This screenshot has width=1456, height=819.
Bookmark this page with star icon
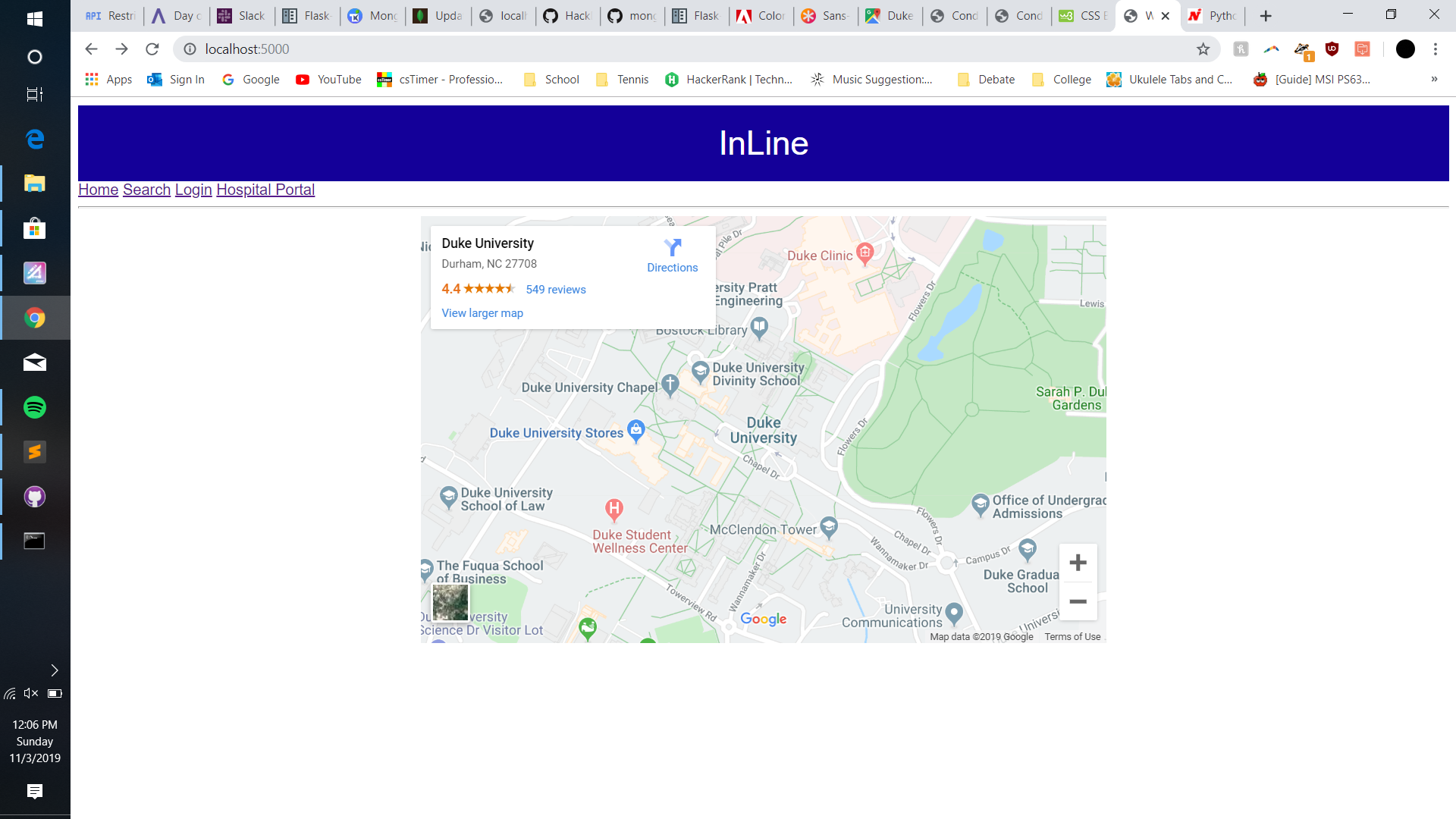coord(1203,49)
